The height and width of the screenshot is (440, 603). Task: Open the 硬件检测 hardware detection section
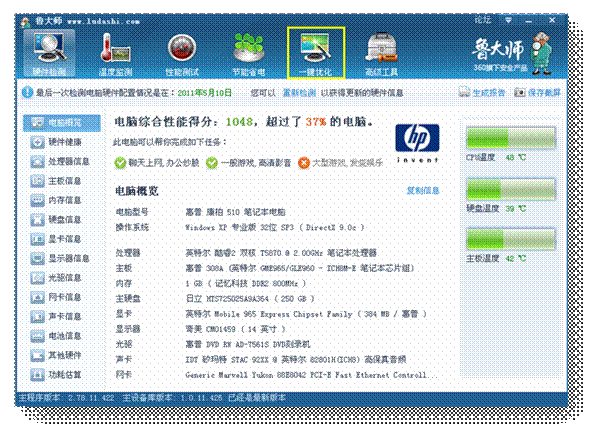pyautogui.click(x=49, y=53)
